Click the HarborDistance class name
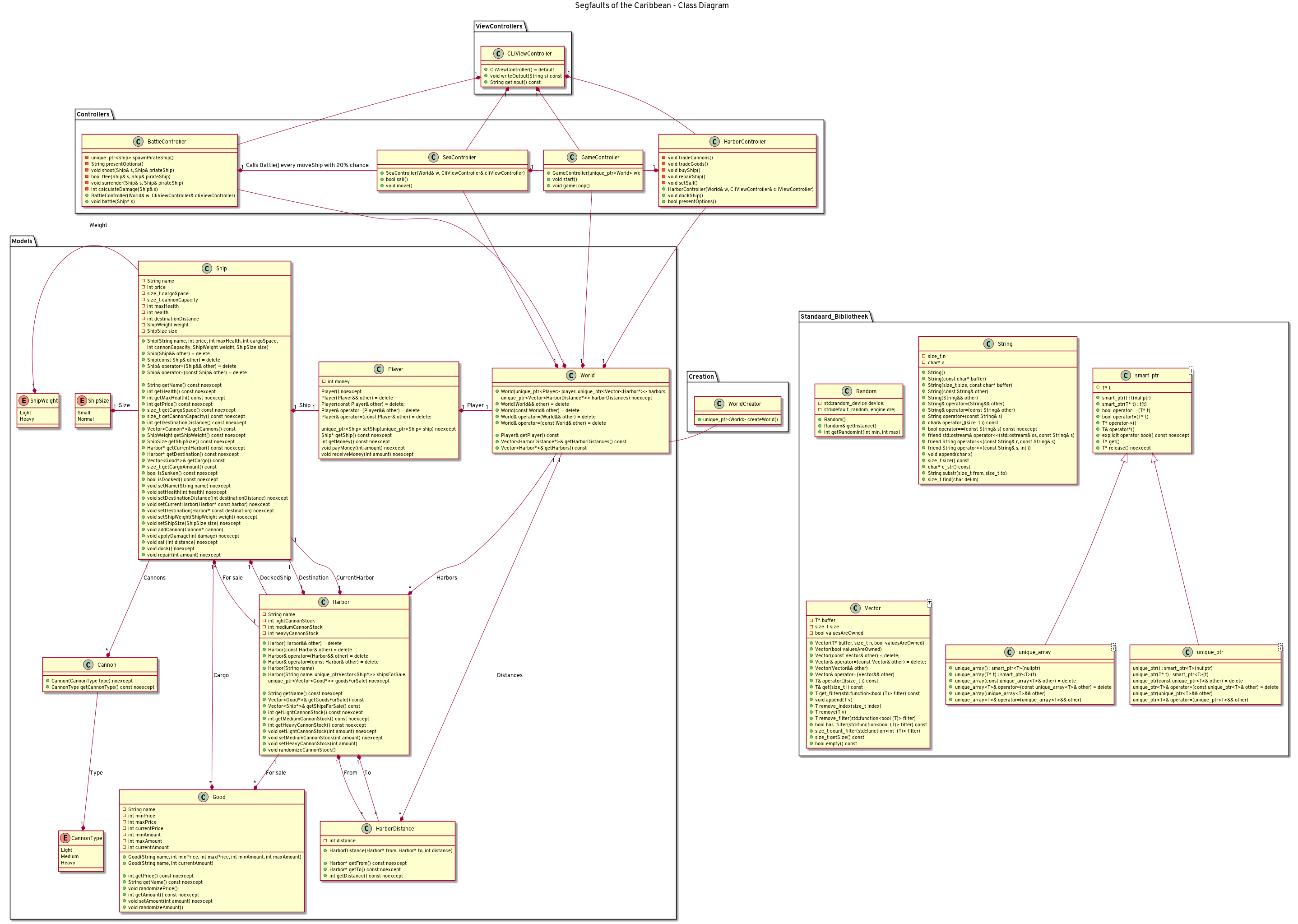 pyautogui.click(x=395, y=828)
